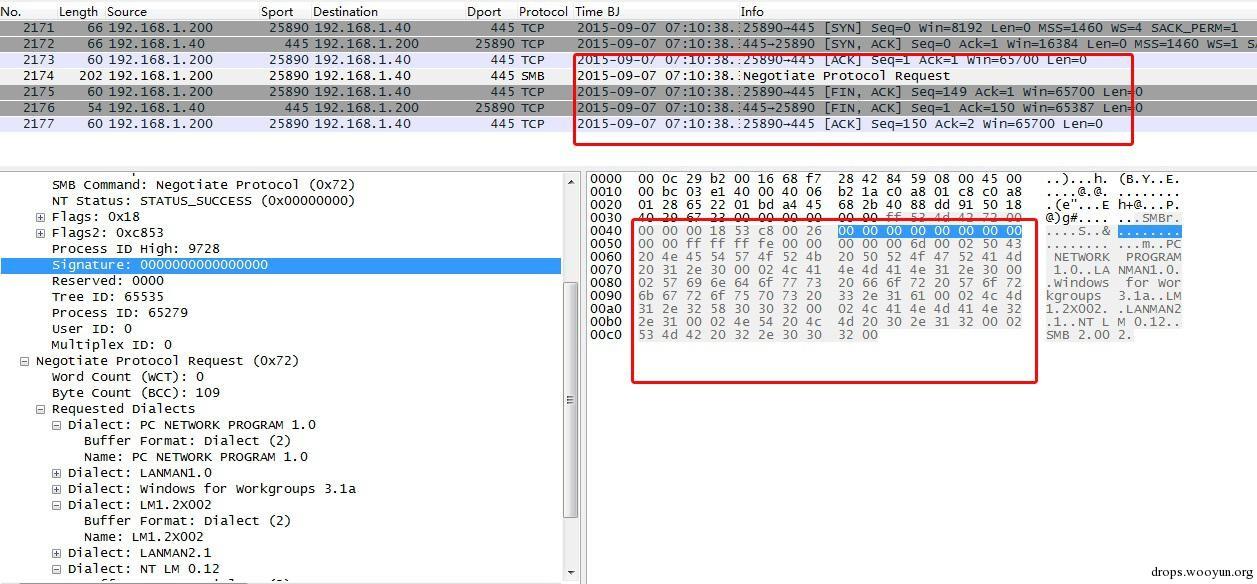Click hex dump offset row 0000

pos(606,179)
